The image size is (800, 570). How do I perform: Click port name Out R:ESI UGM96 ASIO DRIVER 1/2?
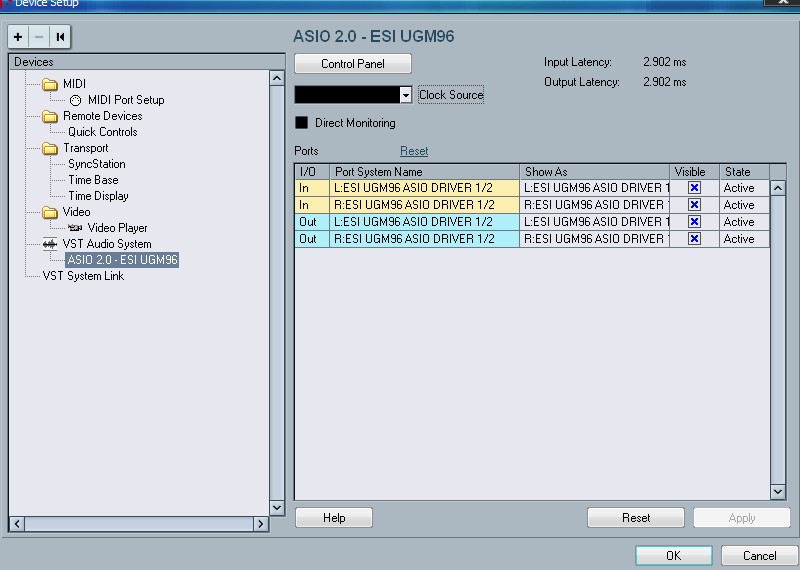(424, 238)
